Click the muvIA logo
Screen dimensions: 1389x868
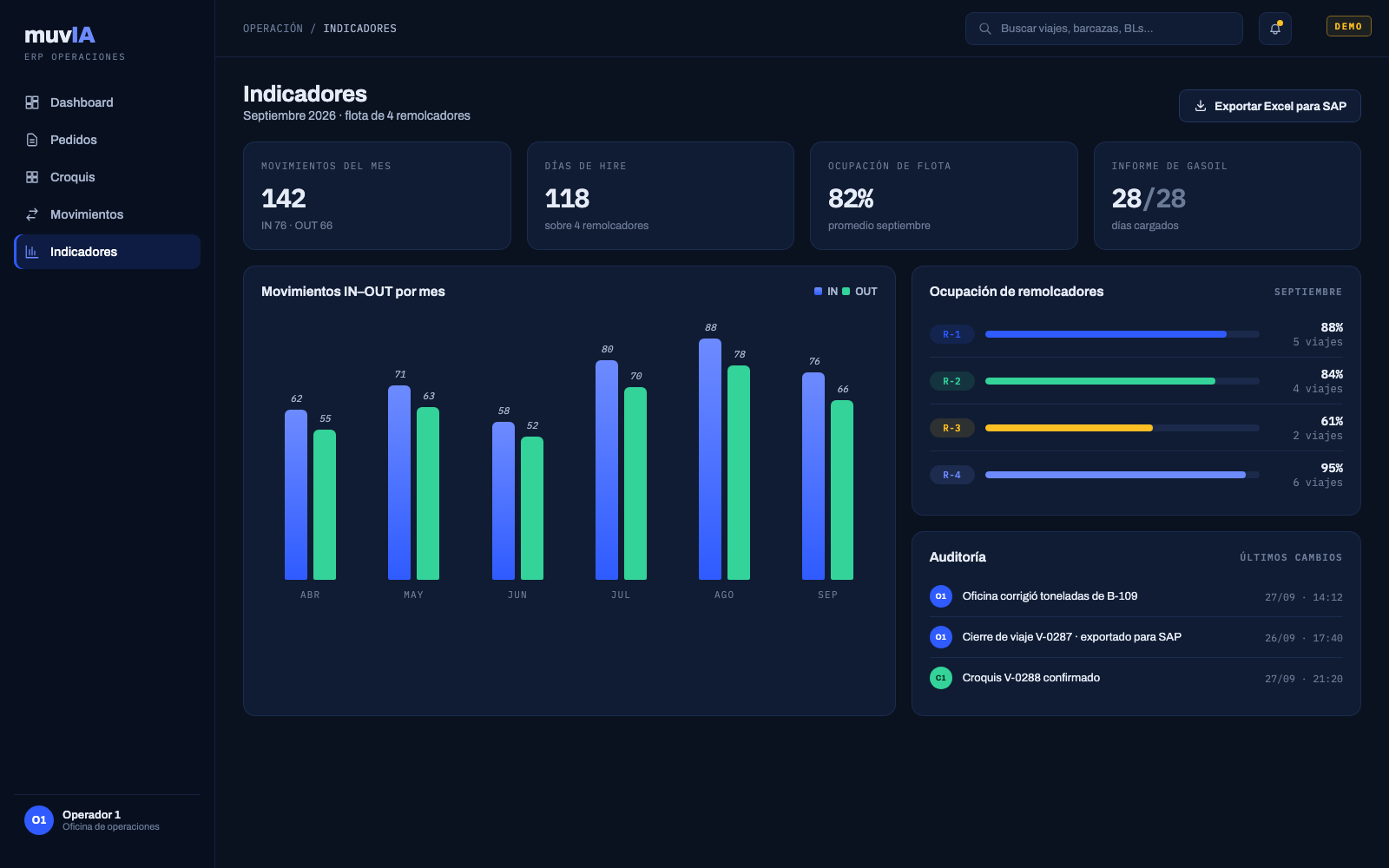(x=60, y=35)
